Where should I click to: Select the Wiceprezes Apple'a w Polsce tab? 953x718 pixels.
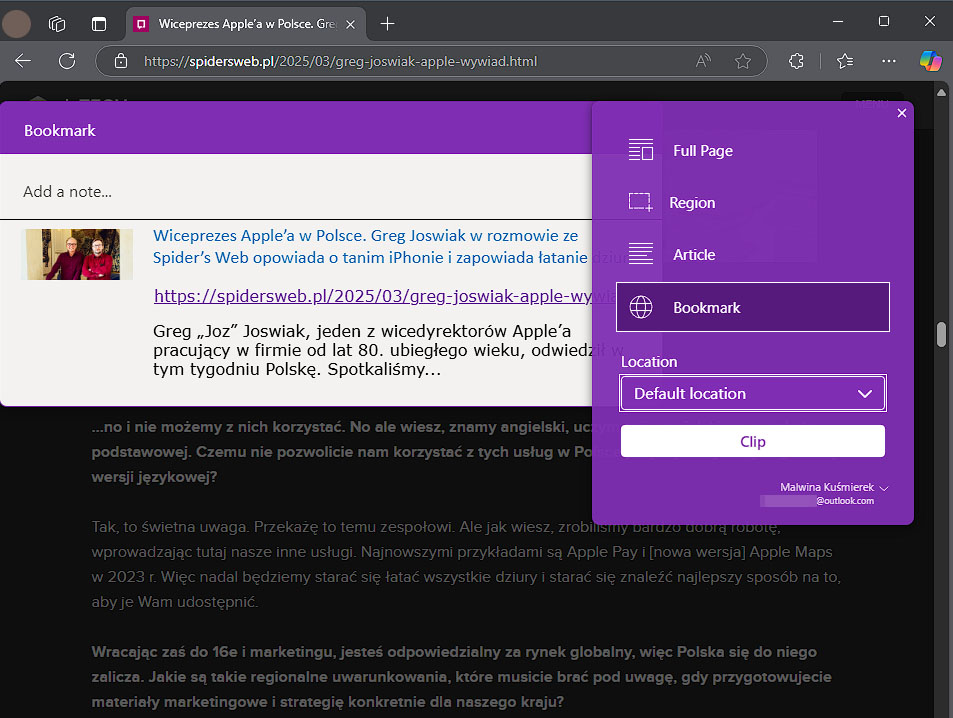[246, 24]
